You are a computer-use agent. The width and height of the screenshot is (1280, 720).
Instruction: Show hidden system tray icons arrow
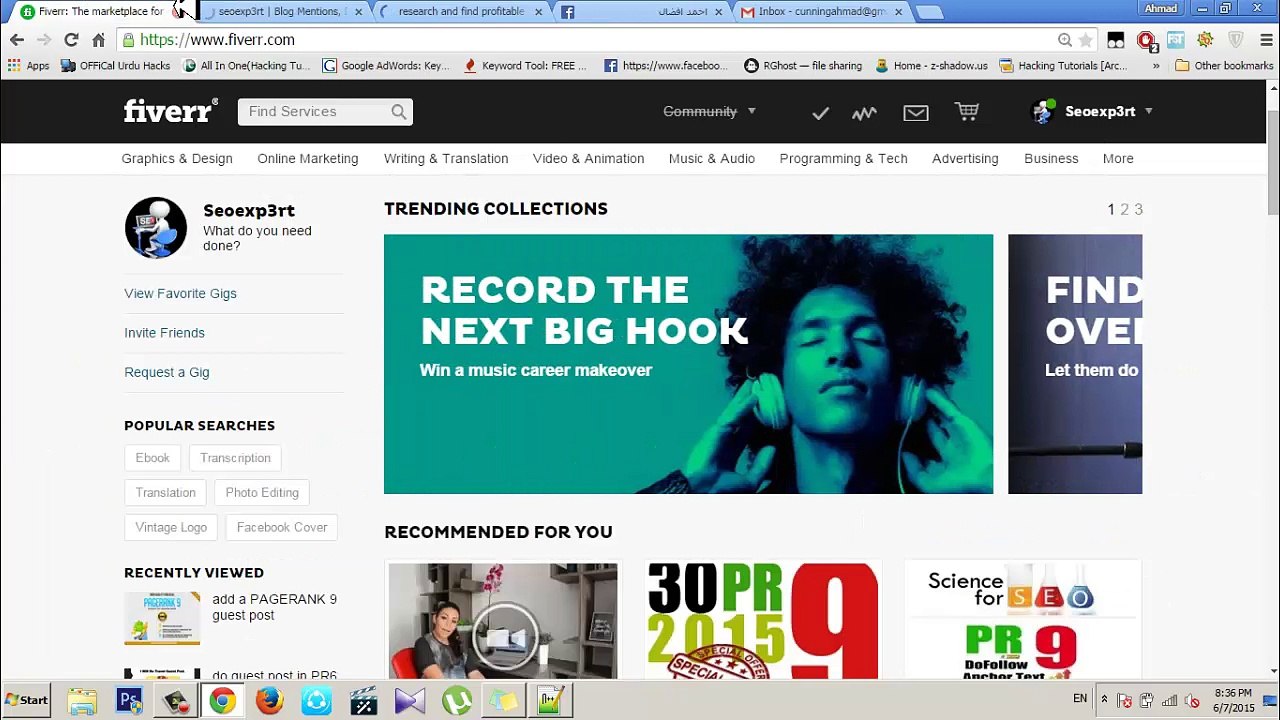(1104, 700)
